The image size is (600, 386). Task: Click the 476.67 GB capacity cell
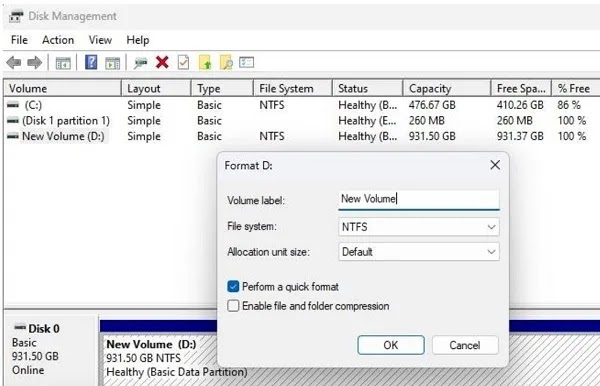tap(432, 105)
